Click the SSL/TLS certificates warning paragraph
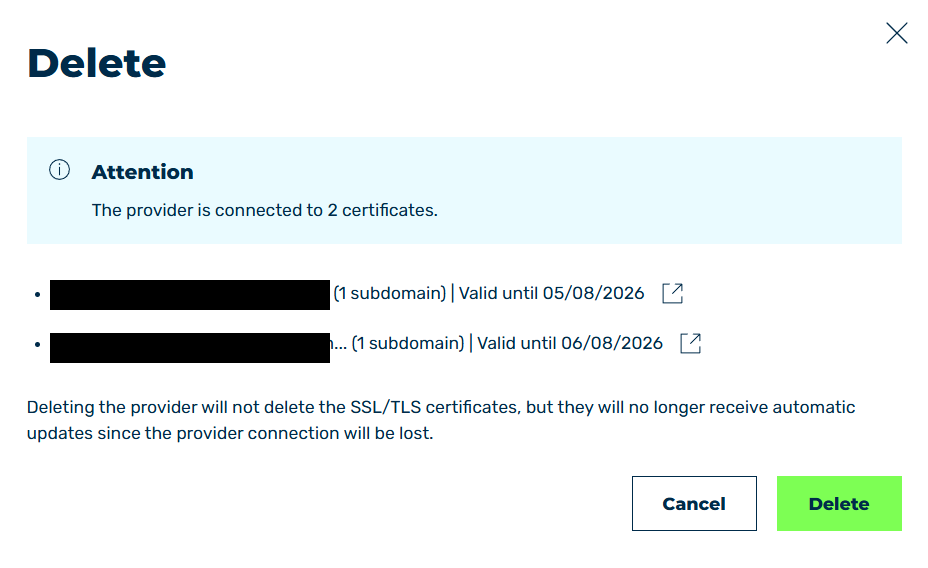This screenshot has height=568, width=928. point(441,420)
